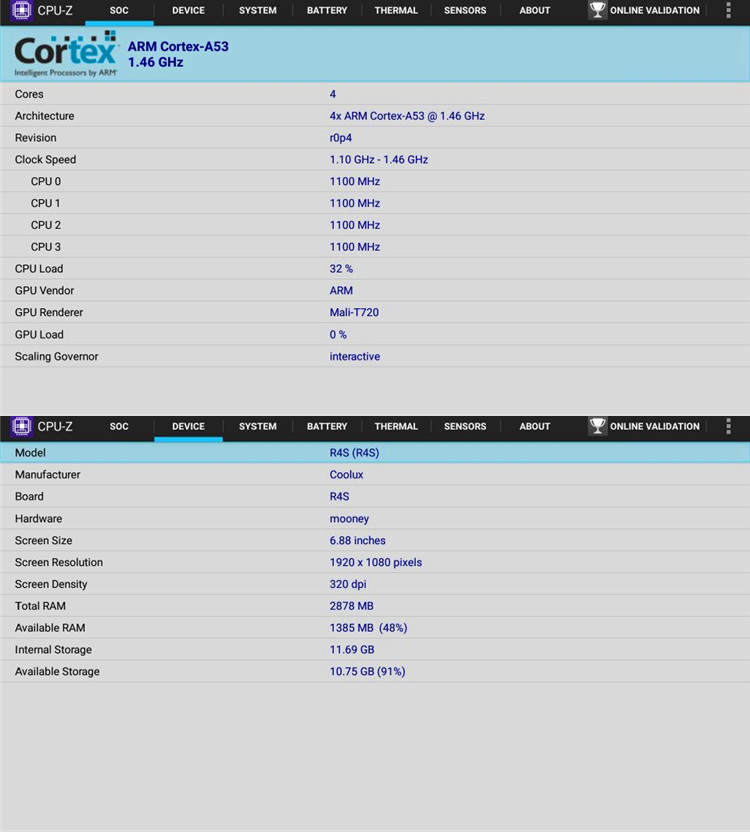Click the ONLINE VALIDATION label above the Cortex header
This screenshot has width=750, height=832.
[x=654, y=11]
